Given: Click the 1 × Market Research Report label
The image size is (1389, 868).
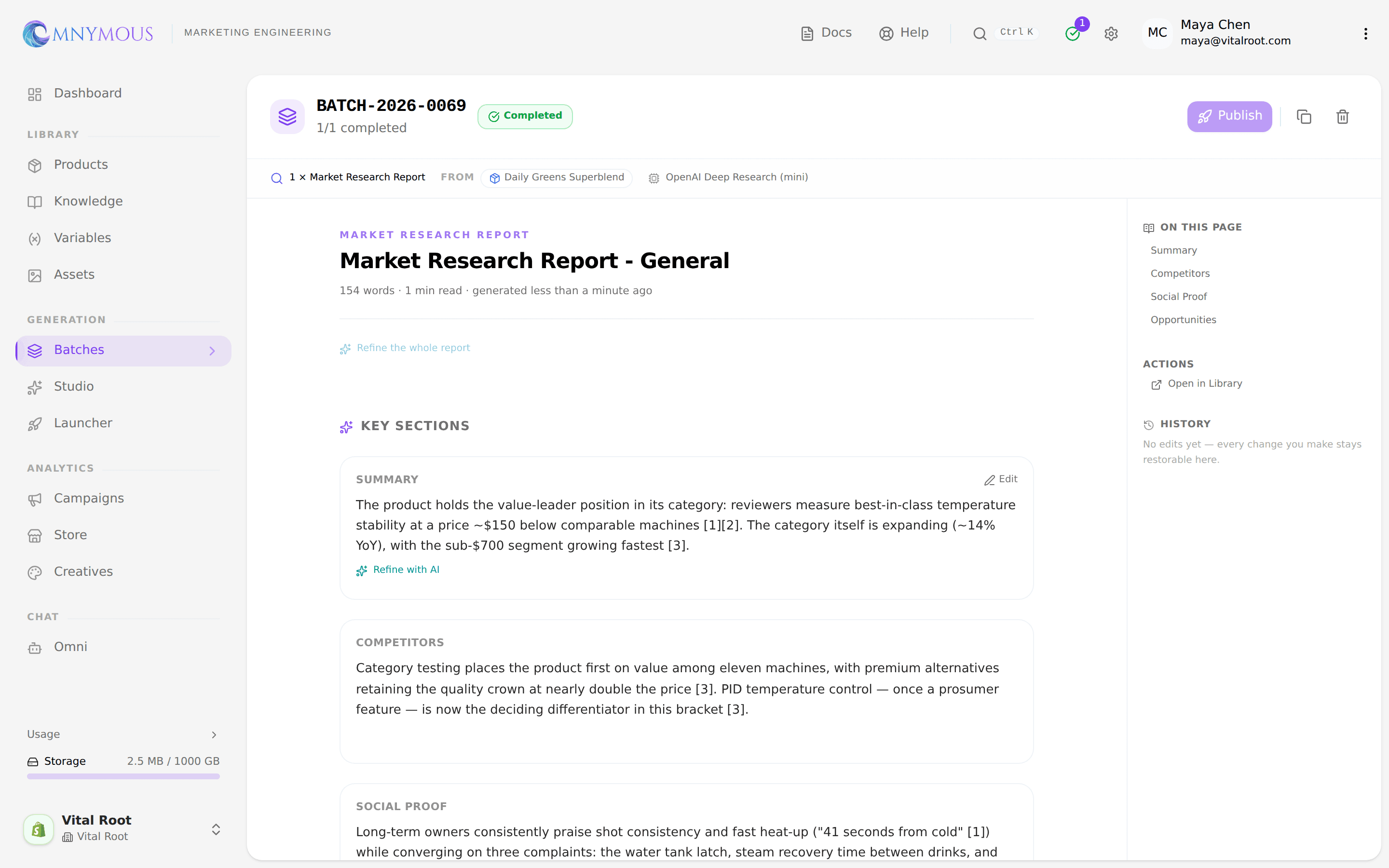Looking at the screenshot, I should (348, 177).
